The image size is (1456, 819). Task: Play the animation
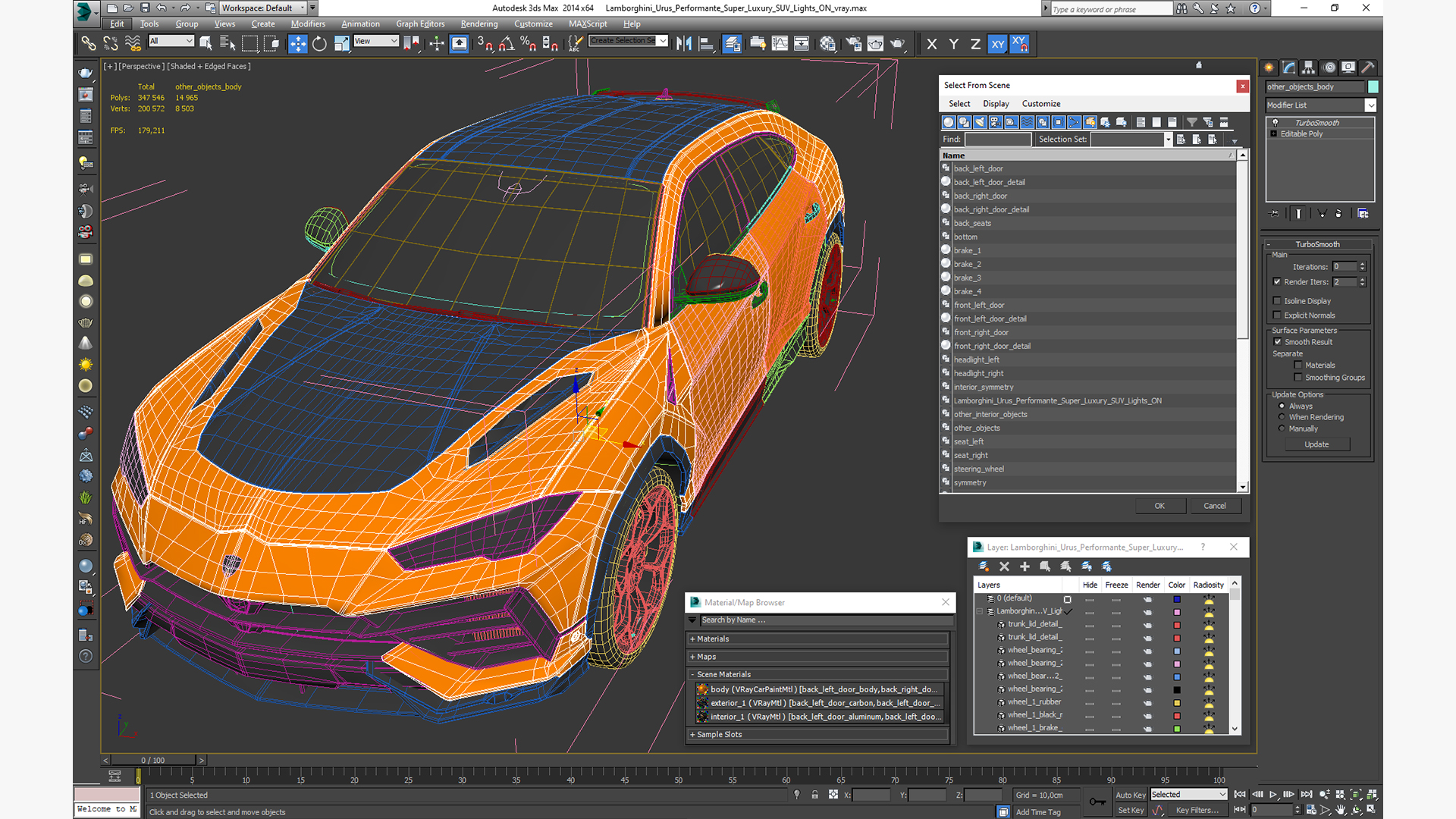[1273, 795]
